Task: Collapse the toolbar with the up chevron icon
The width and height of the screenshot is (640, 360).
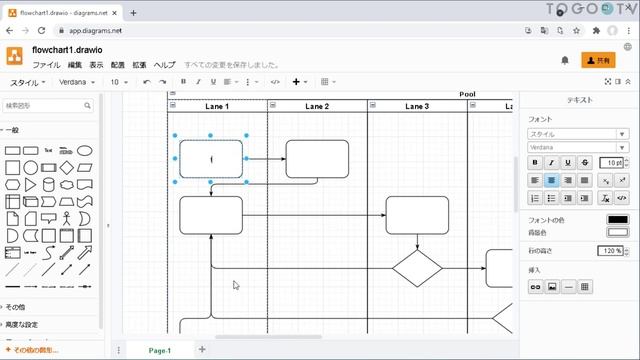Action: point(628,82)
